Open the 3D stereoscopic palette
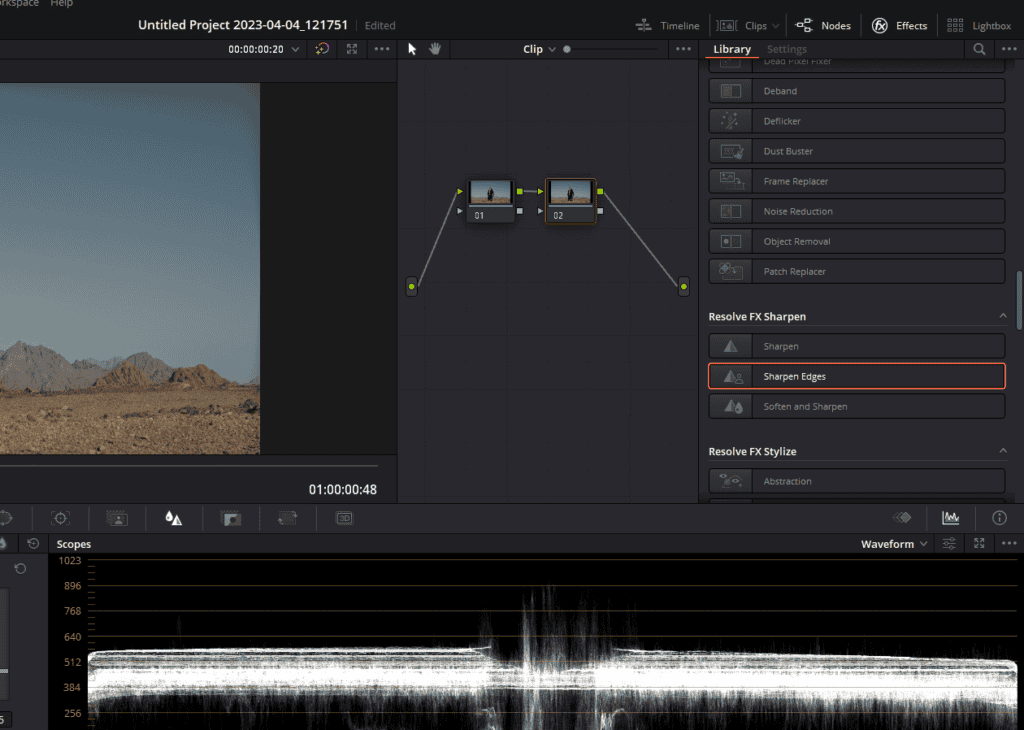 (344, 518)
